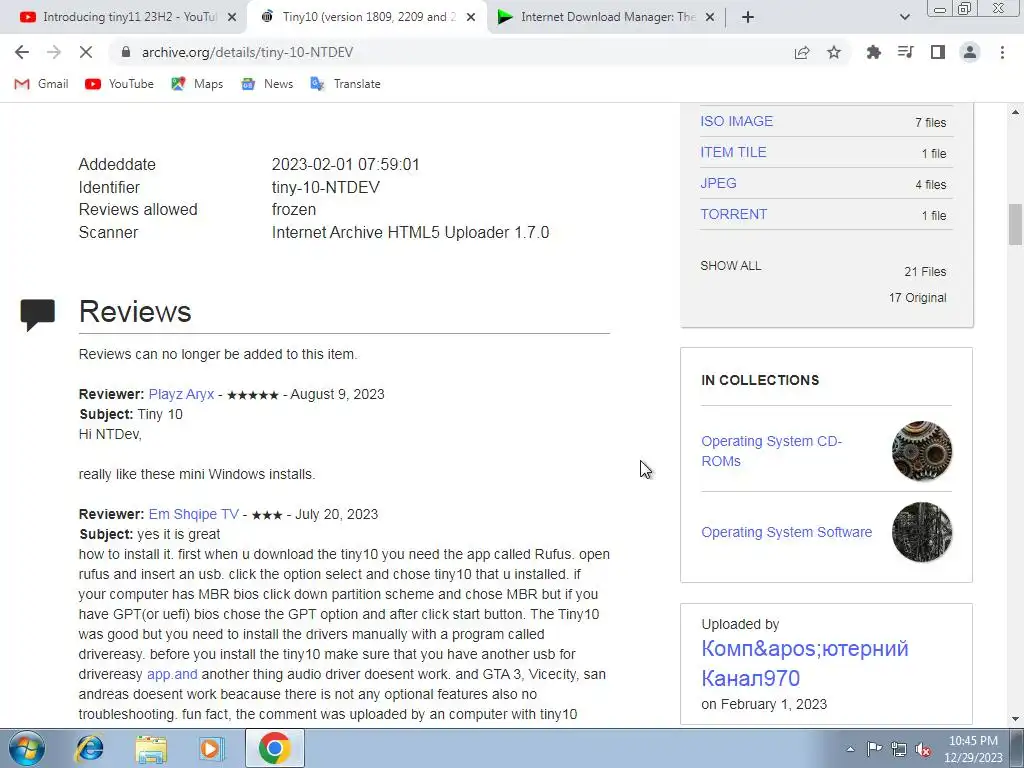Image resolution: width=1024 pixels, height=768 pixels.
Task: Open a new tab with plus button
Action: [x=748, y=17]
